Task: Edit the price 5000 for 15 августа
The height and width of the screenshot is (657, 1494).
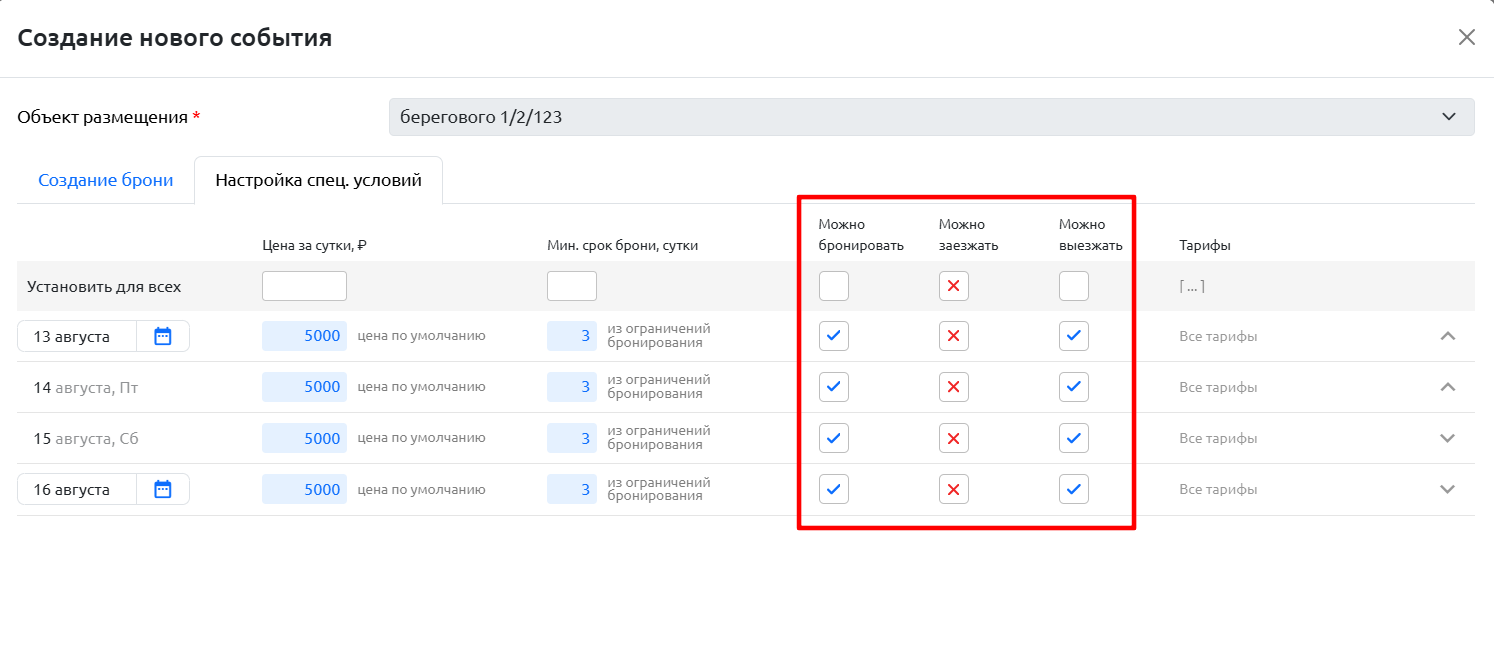Action: [x=304, y=438]
